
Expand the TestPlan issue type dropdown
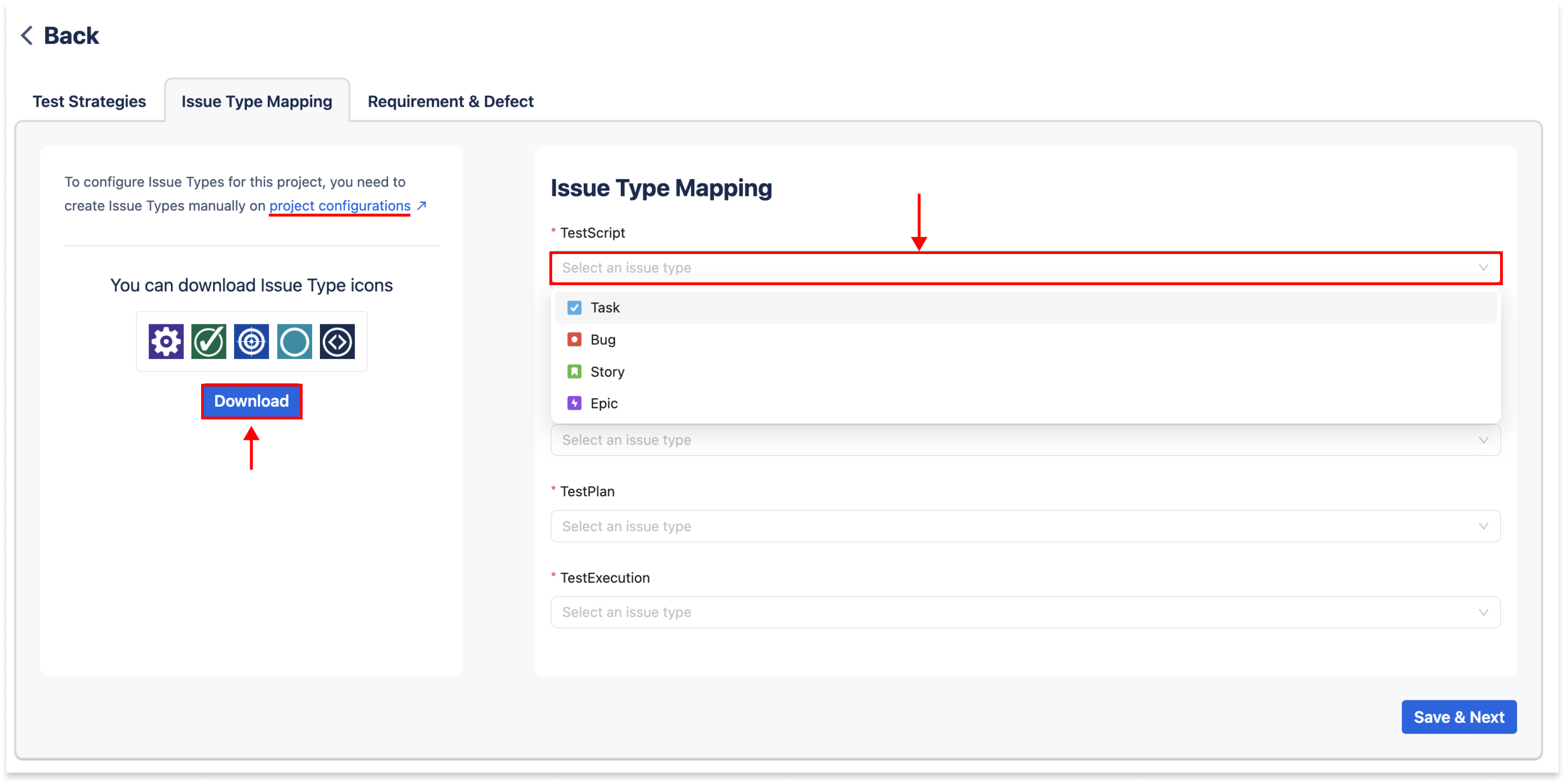1025,526
